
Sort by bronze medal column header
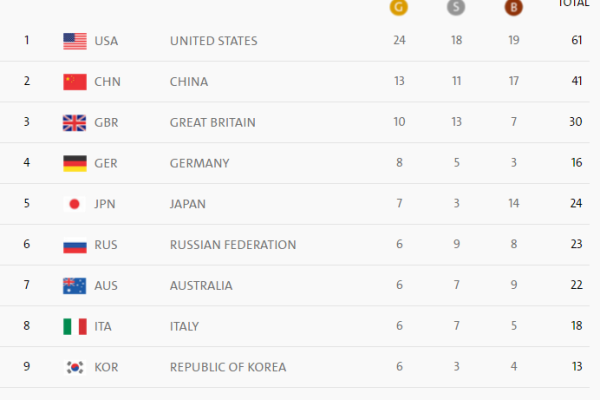click(x=513, y=5)
